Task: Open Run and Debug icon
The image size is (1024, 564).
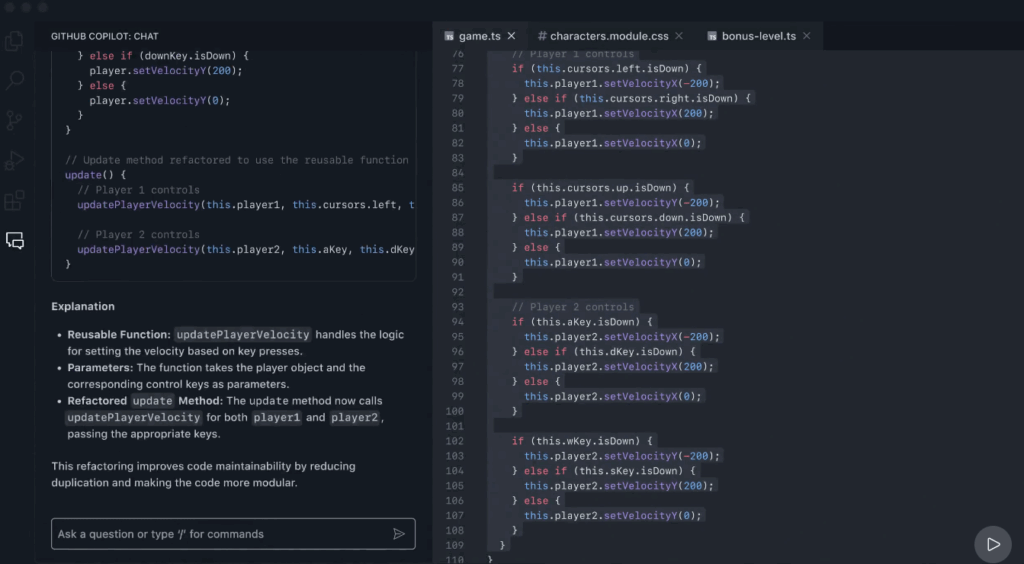Action: tap(14, 161)
